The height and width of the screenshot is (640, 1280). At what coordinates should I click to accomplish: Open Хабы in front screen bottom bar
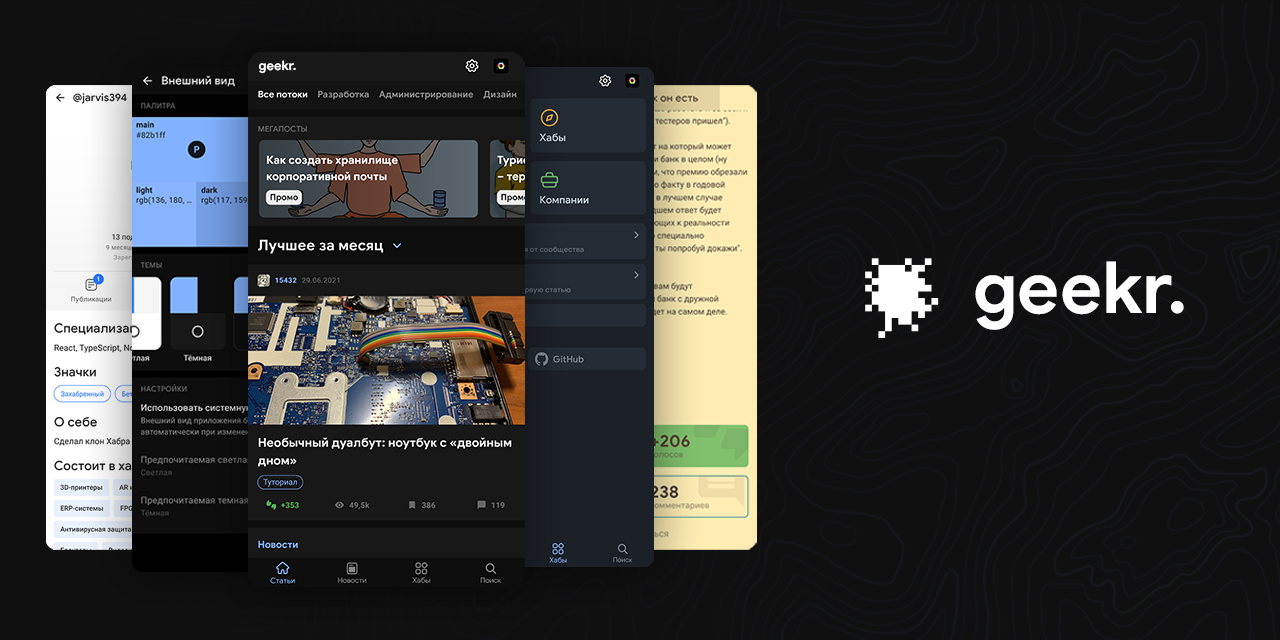coord(421,573)
